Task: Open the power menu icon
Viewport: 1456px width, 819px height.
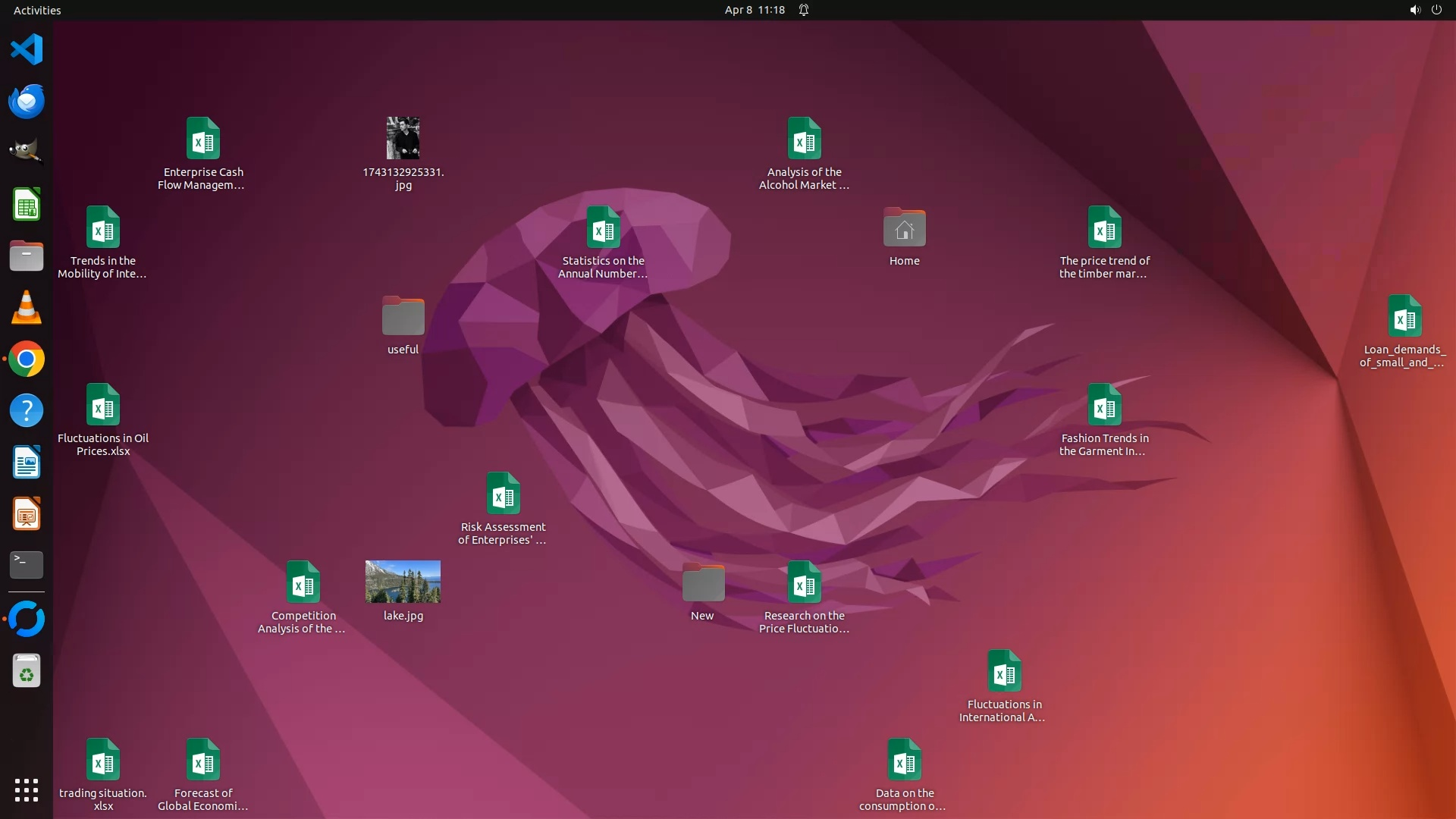Action: point(1436,10)
